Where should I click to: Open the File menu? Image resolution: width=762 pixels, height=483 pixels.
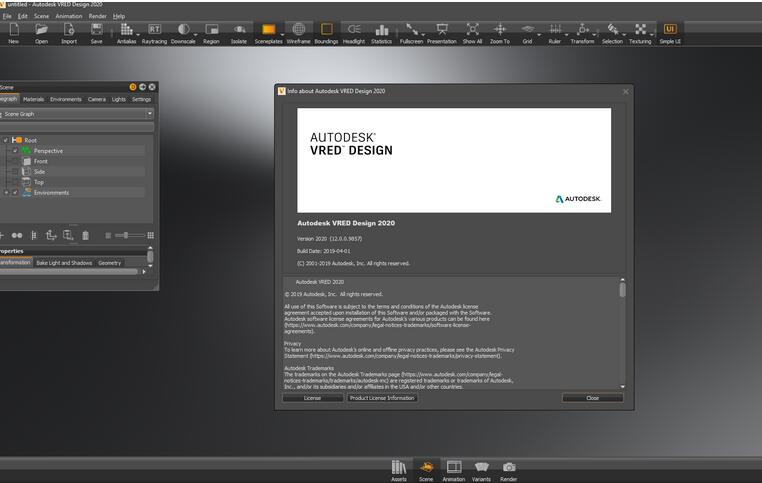(7, 16)
